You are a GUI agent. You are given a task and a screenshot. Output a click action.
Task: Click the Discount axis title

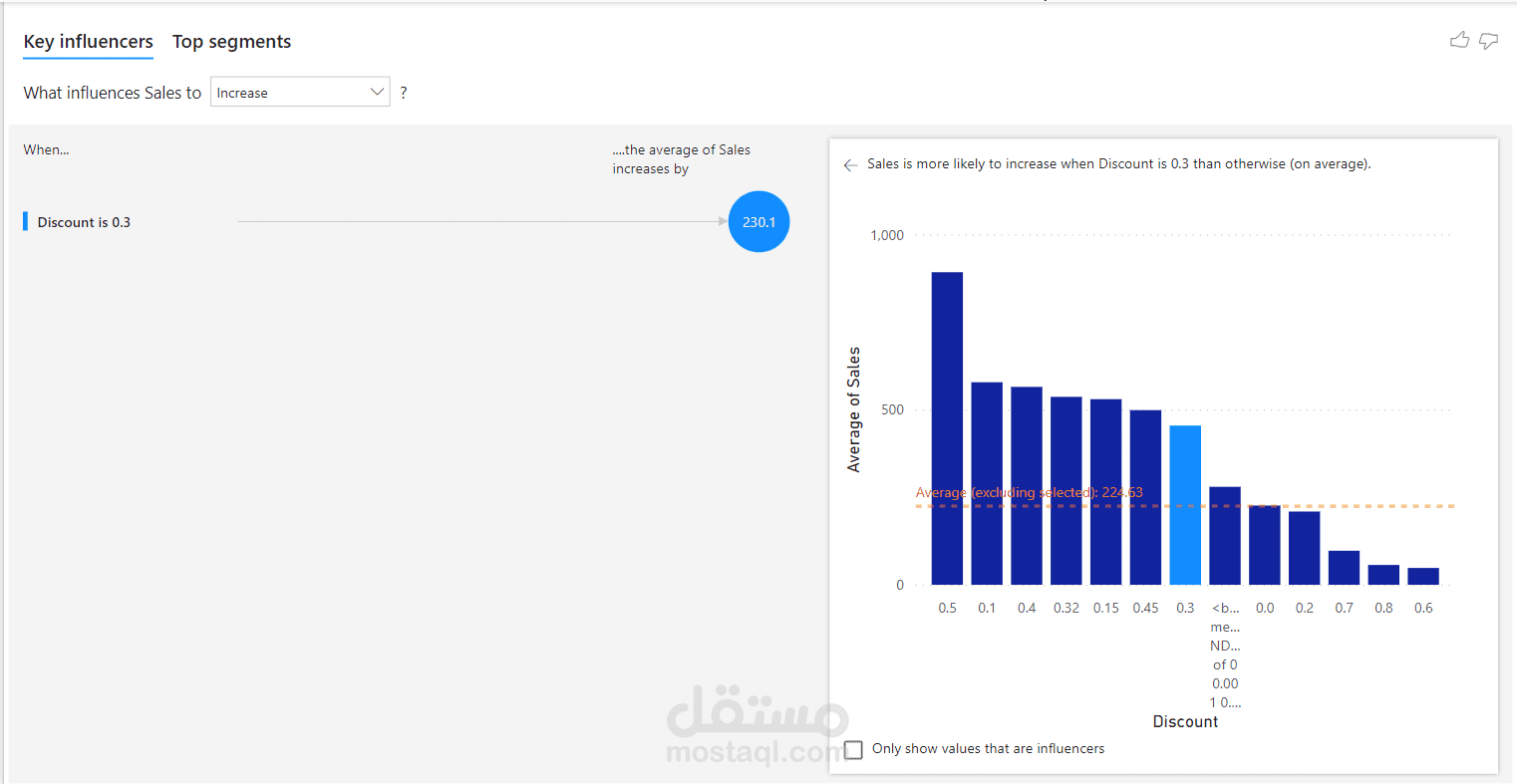click(x=1185, y=722)
